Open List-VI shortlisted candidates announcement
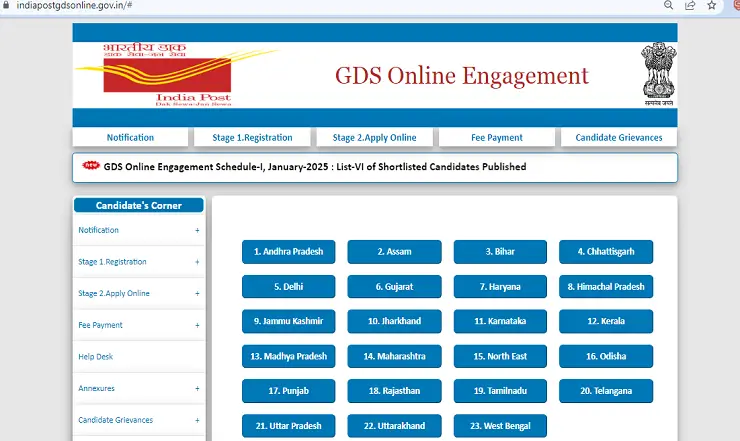The height and width of the screenshot is (441, 740). (315, 167)
